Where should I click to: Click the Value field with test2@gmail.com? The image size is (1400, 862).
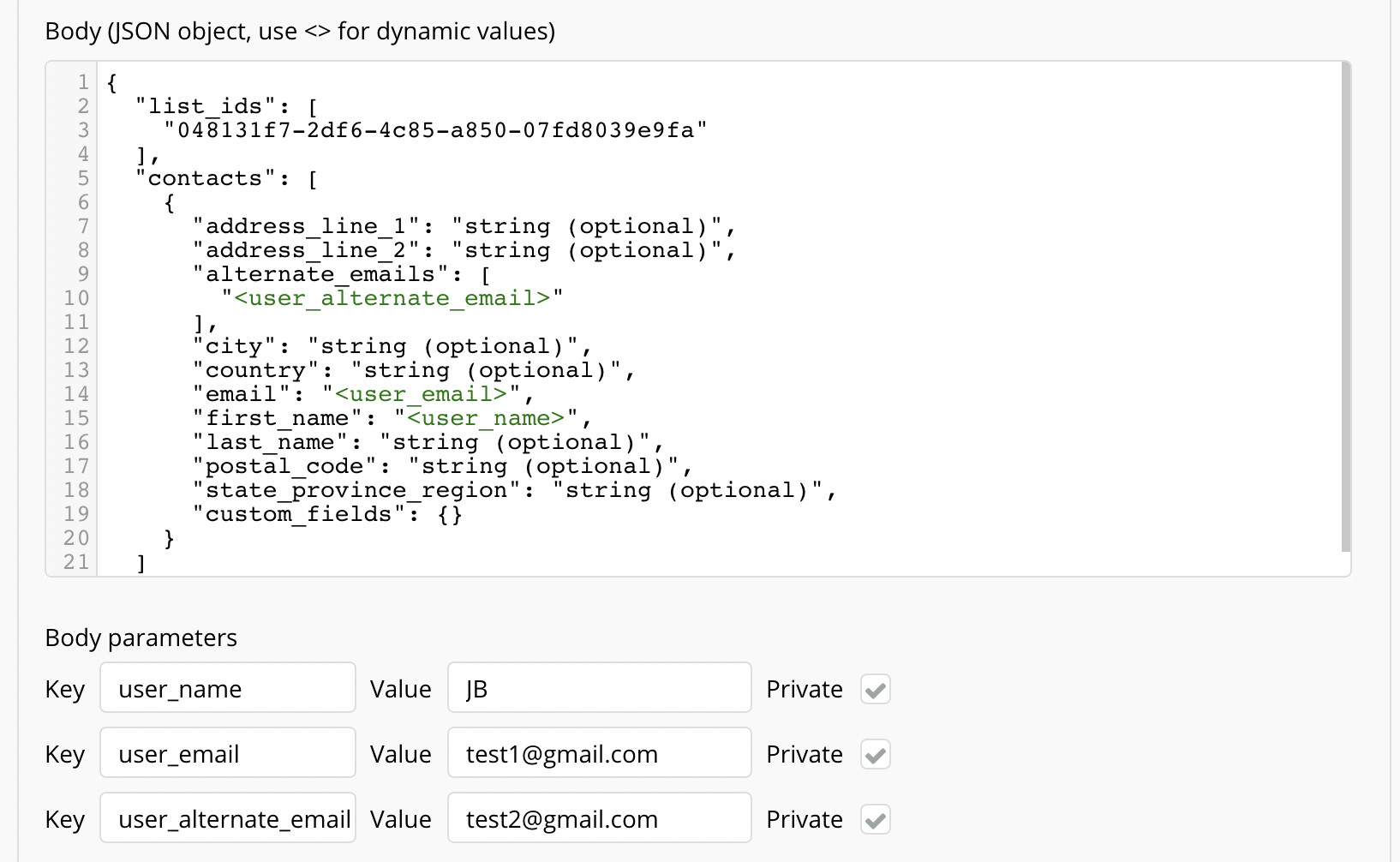[599, 819]
